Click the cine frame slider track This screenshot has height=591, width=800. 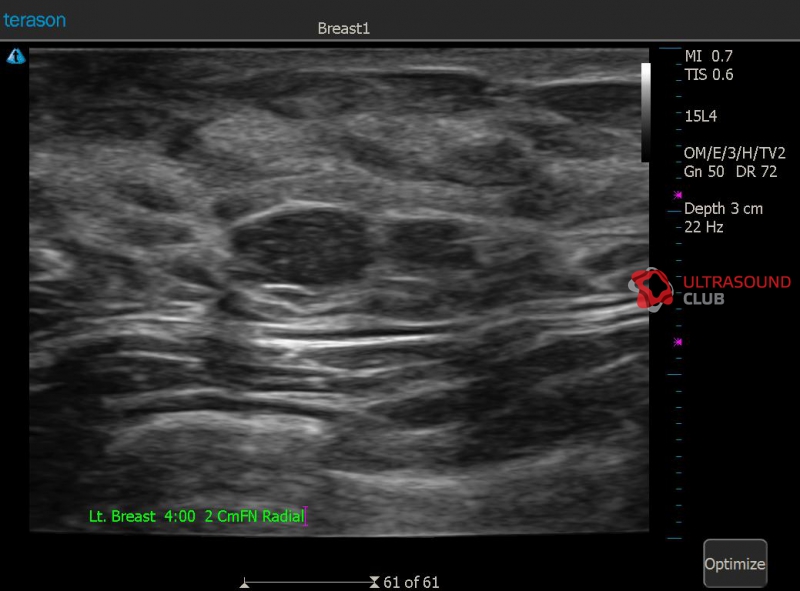click(x=310, y=582)
